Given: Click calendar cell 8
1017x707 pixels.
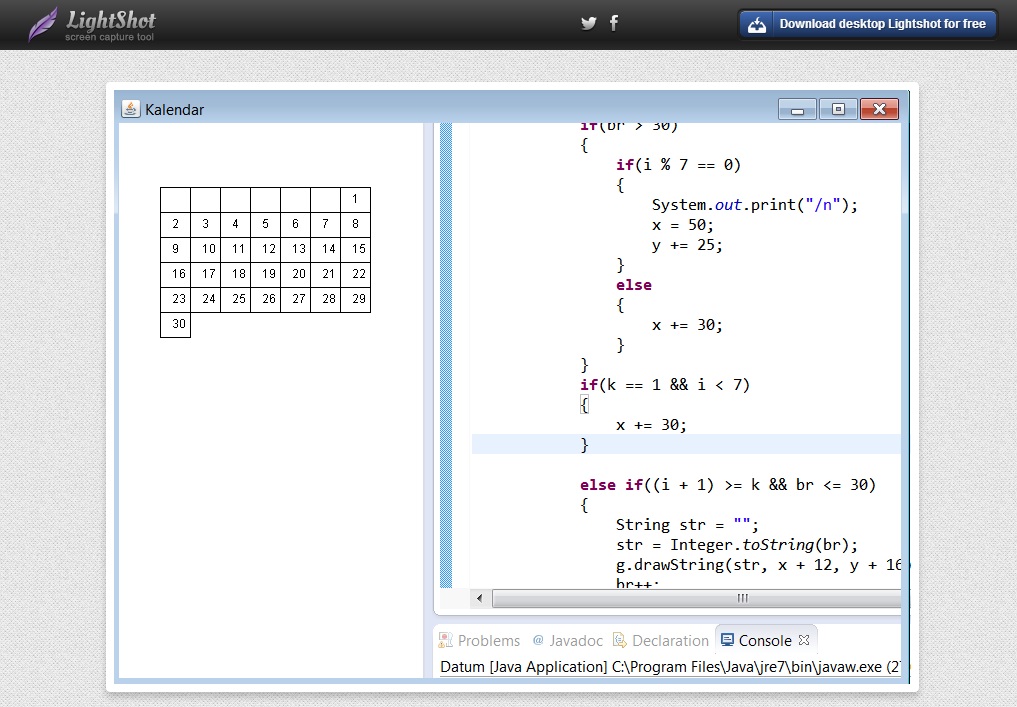Looking at the screenshot, I should point(355,224).
